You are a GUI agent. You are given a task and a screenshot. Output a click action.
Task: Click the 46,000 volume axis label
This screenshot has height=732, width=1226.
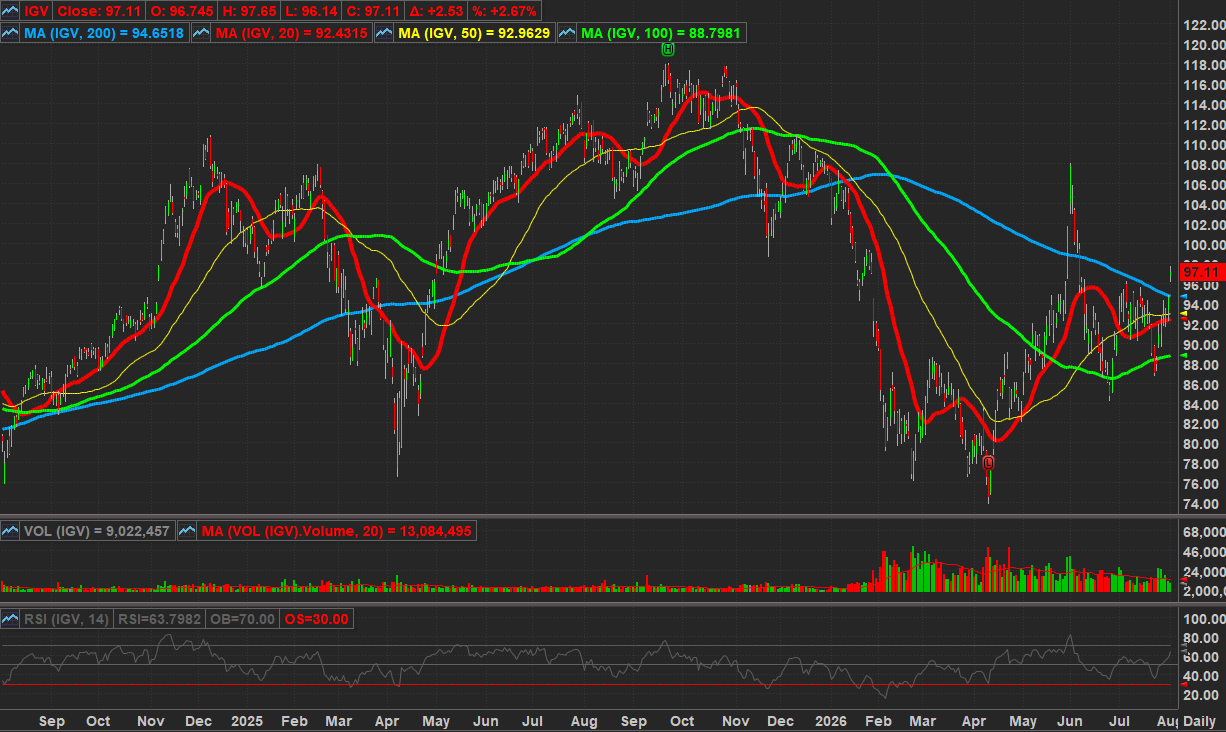[1203, 552]
